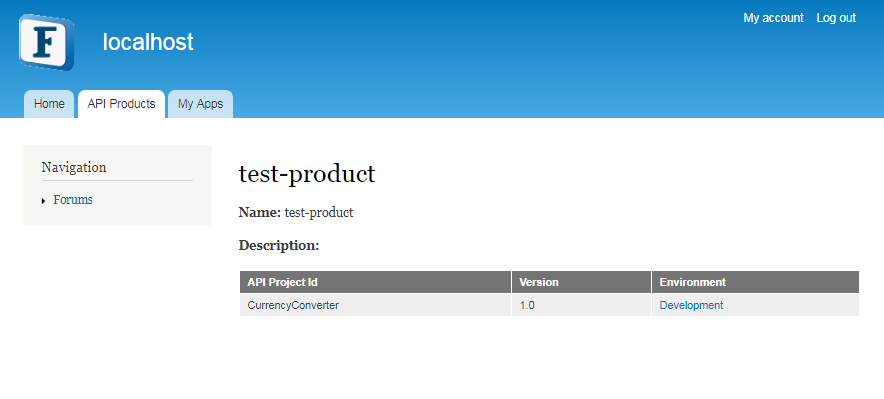Open the My Apps tab
The width and height of the screenshot is (884, 399).
(x=200, y=104)
